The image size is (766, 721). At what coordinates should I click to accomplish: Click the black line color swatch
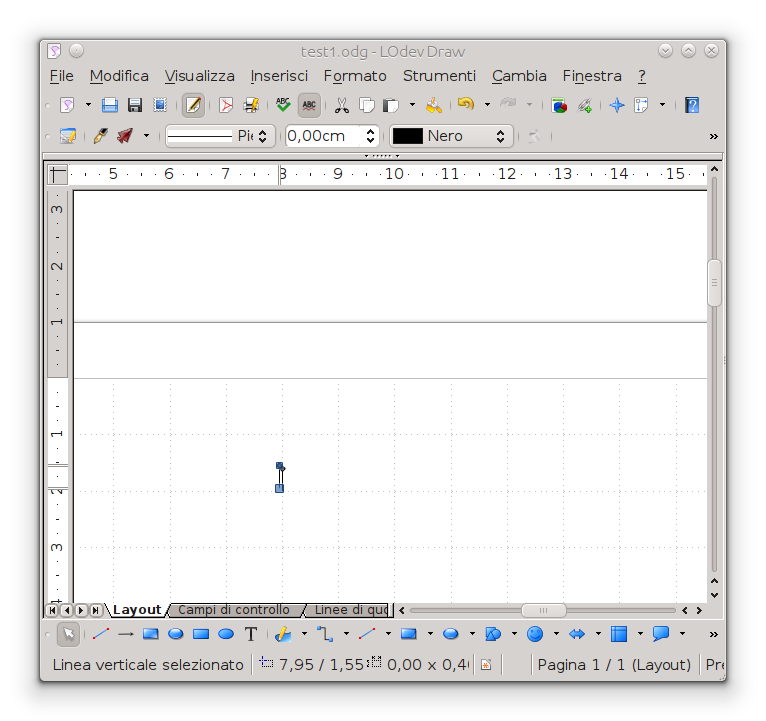coord(408,136)
